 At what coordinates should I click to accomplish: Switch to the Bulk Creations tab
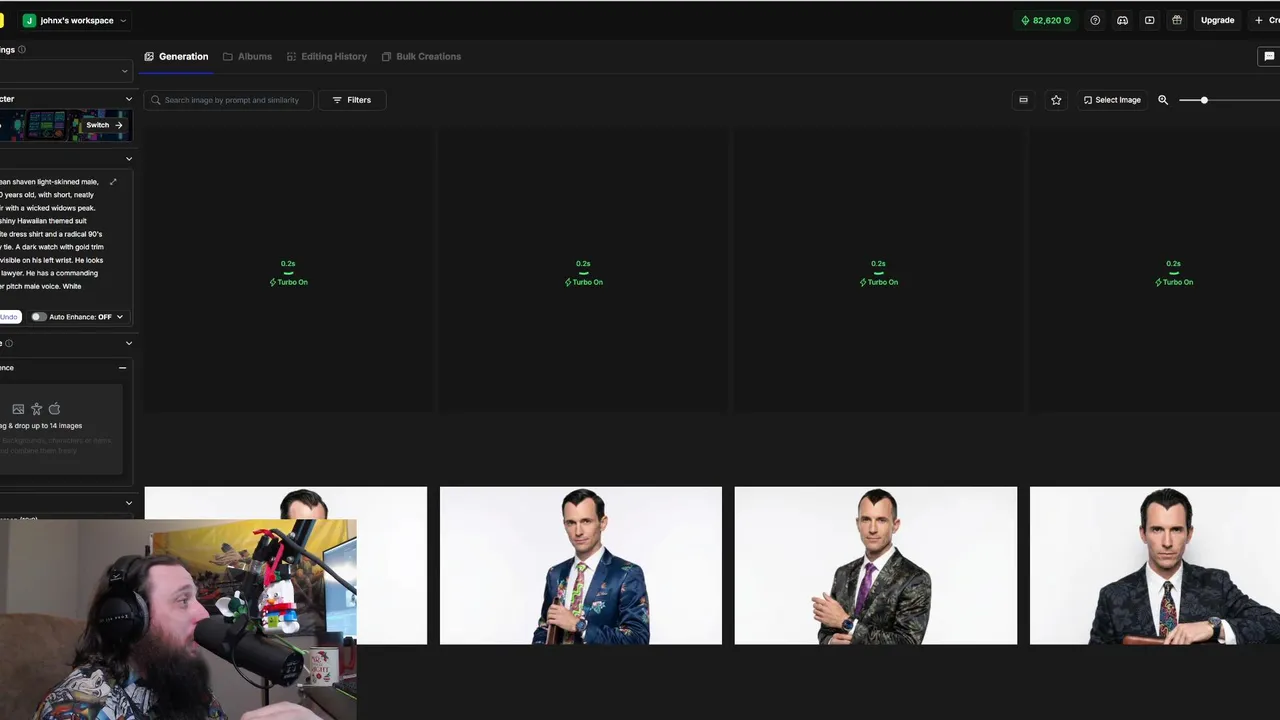[421, 57]
